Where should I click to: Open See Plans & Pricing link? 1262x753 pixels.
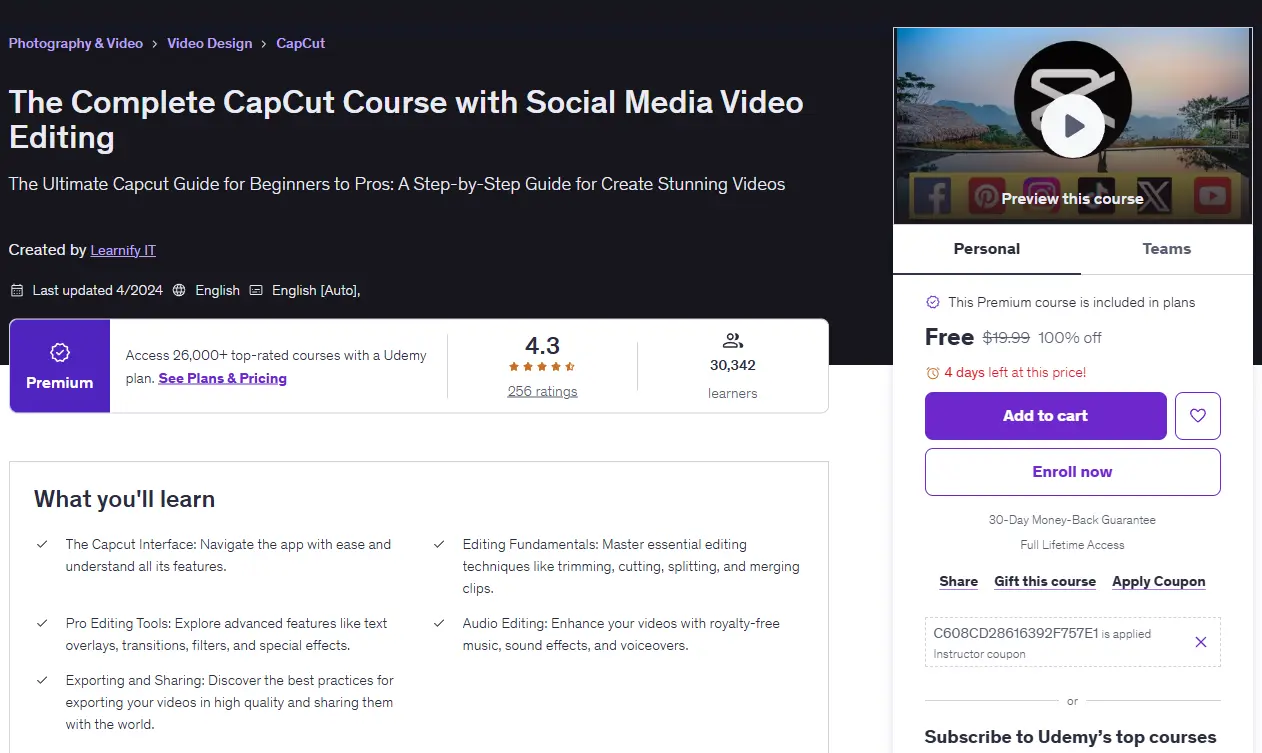(x=223, y=378)
